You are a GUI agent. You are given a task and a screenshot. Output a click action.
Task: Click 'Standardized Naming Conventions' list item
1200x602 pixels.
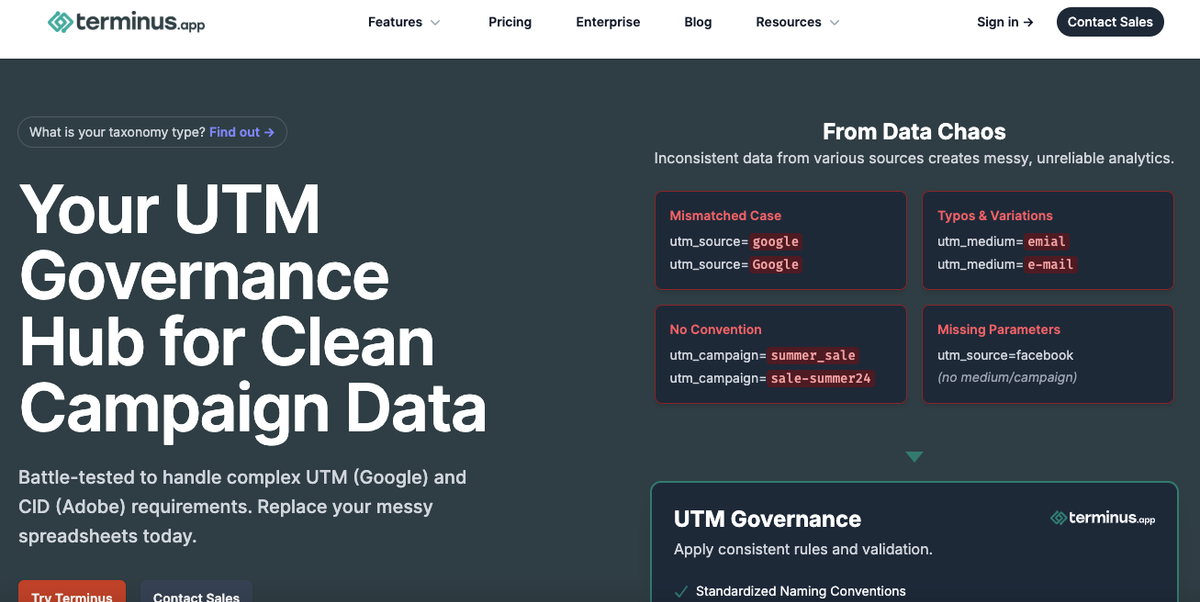801,591
